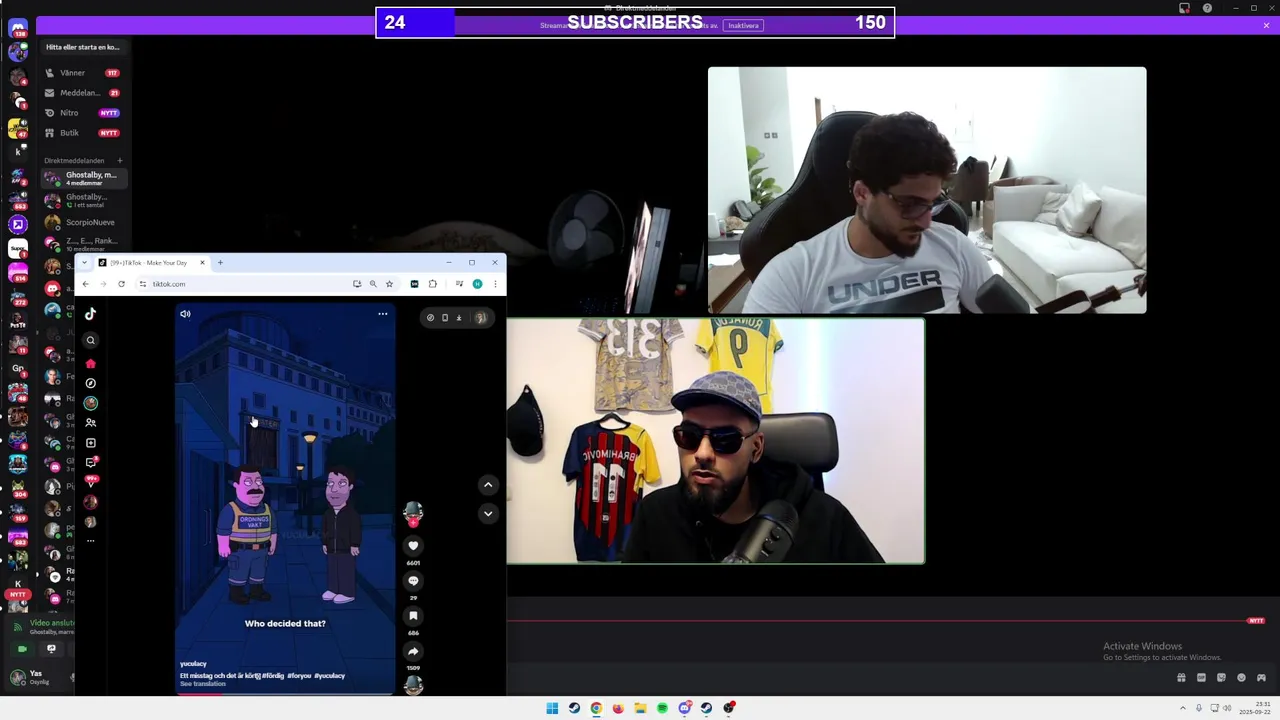Bookmark page with Chrome star icon
This screenshot has width=1280, height=720.
(389, 284)
